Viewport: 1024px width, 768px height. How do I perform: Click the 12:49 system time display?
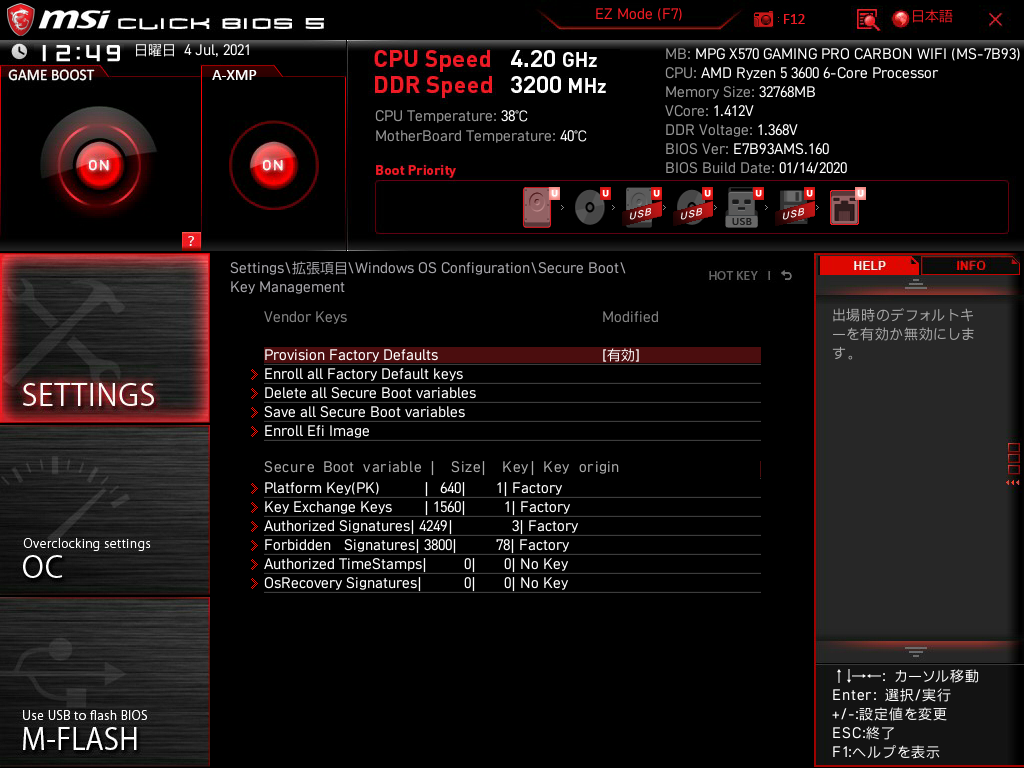[x=80, y=52]
